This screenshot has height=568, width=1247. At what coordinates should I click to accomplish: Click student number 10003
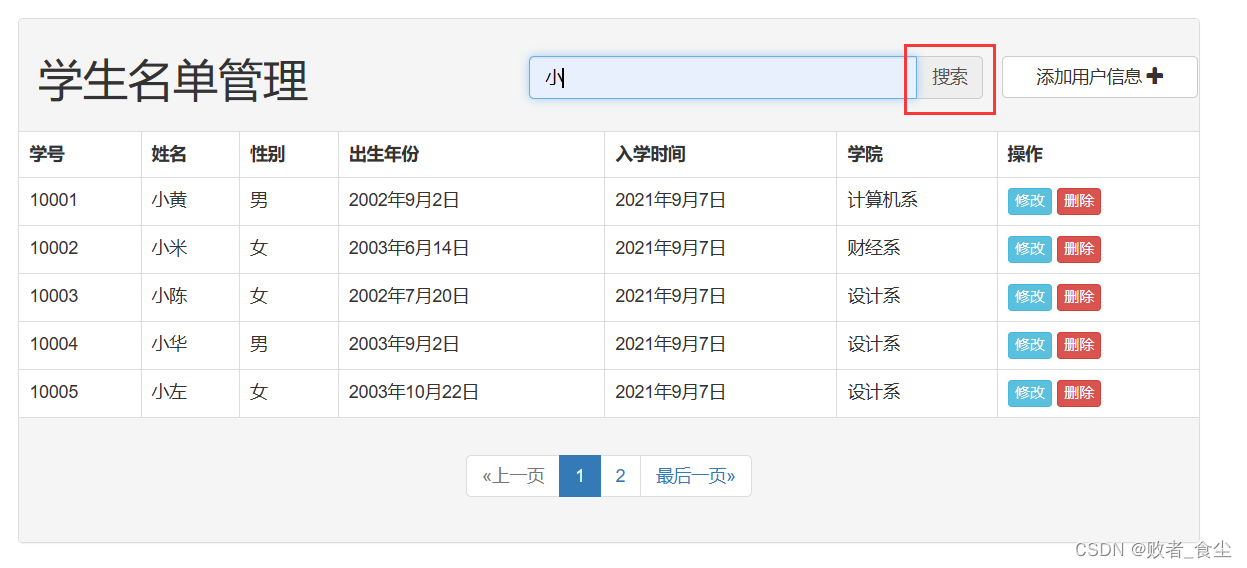[x=54, y=296]
